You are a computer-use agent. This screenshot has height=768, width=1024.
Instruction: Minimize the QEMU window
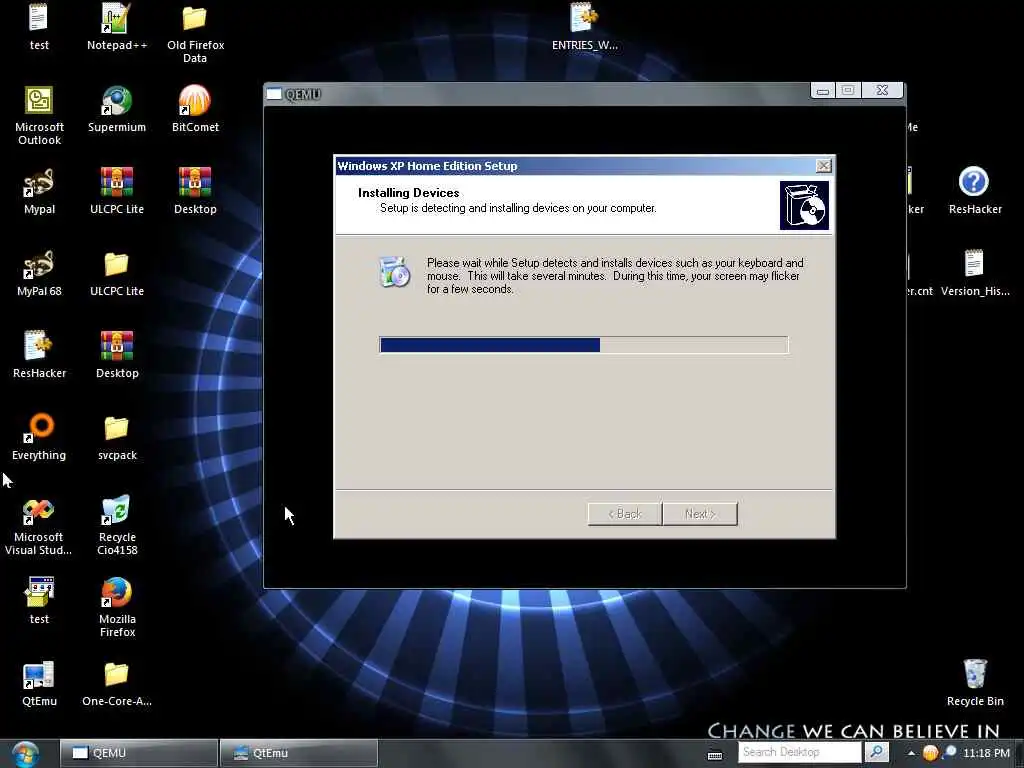pyautogui.click(x=823, y=90)
